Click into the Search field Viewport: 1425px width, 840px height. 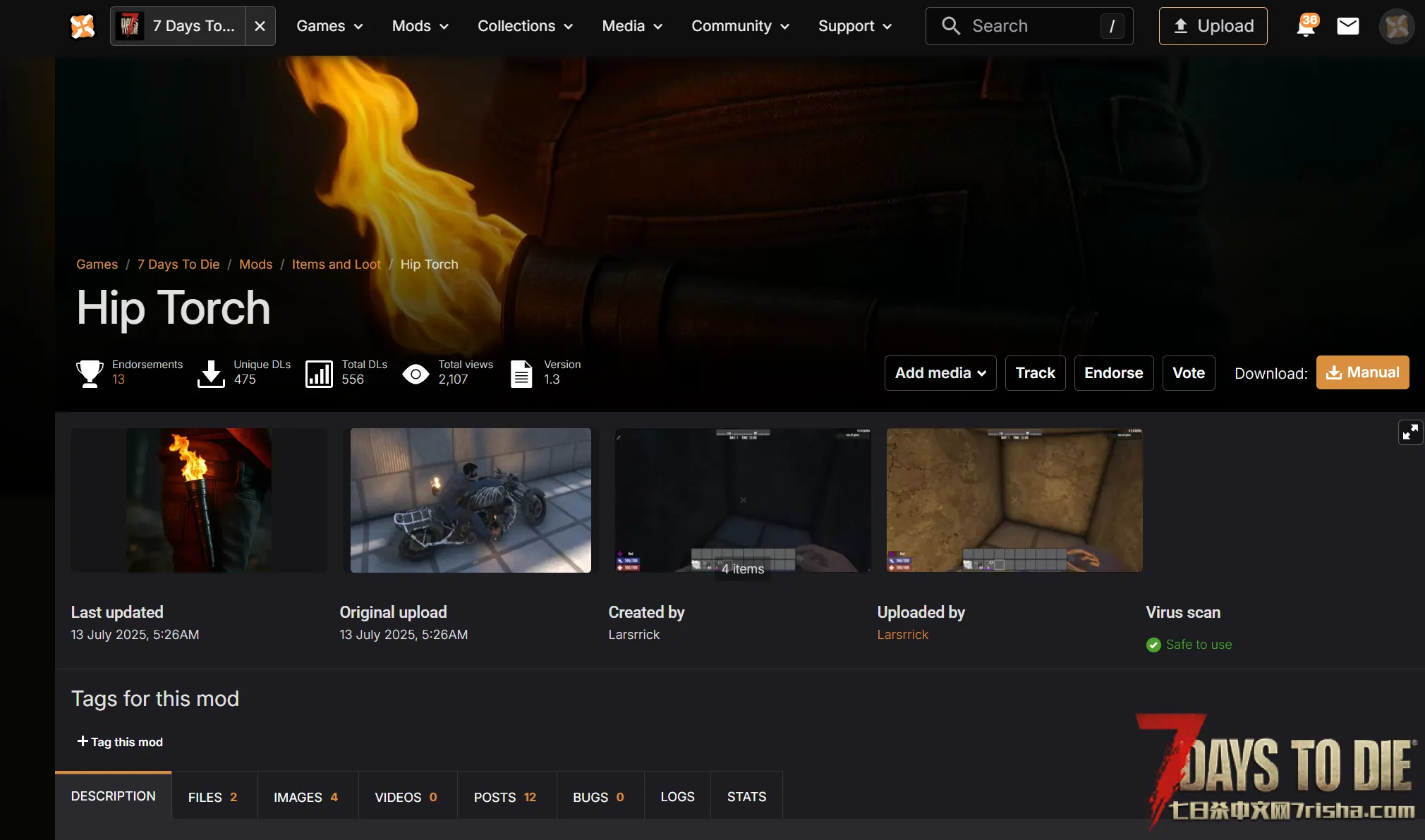tap(1029, 26)
